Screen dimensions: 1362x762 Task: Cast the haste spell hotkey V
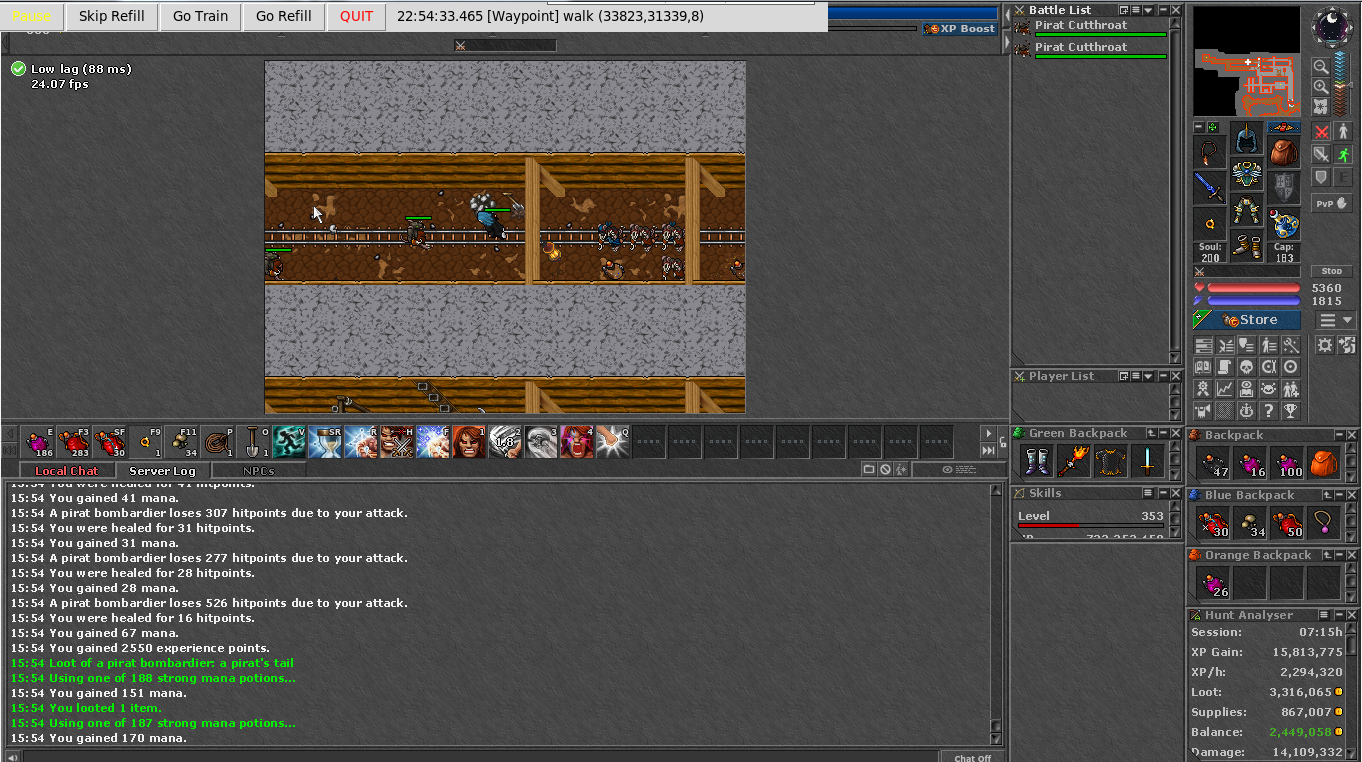[x=290, y=441]
